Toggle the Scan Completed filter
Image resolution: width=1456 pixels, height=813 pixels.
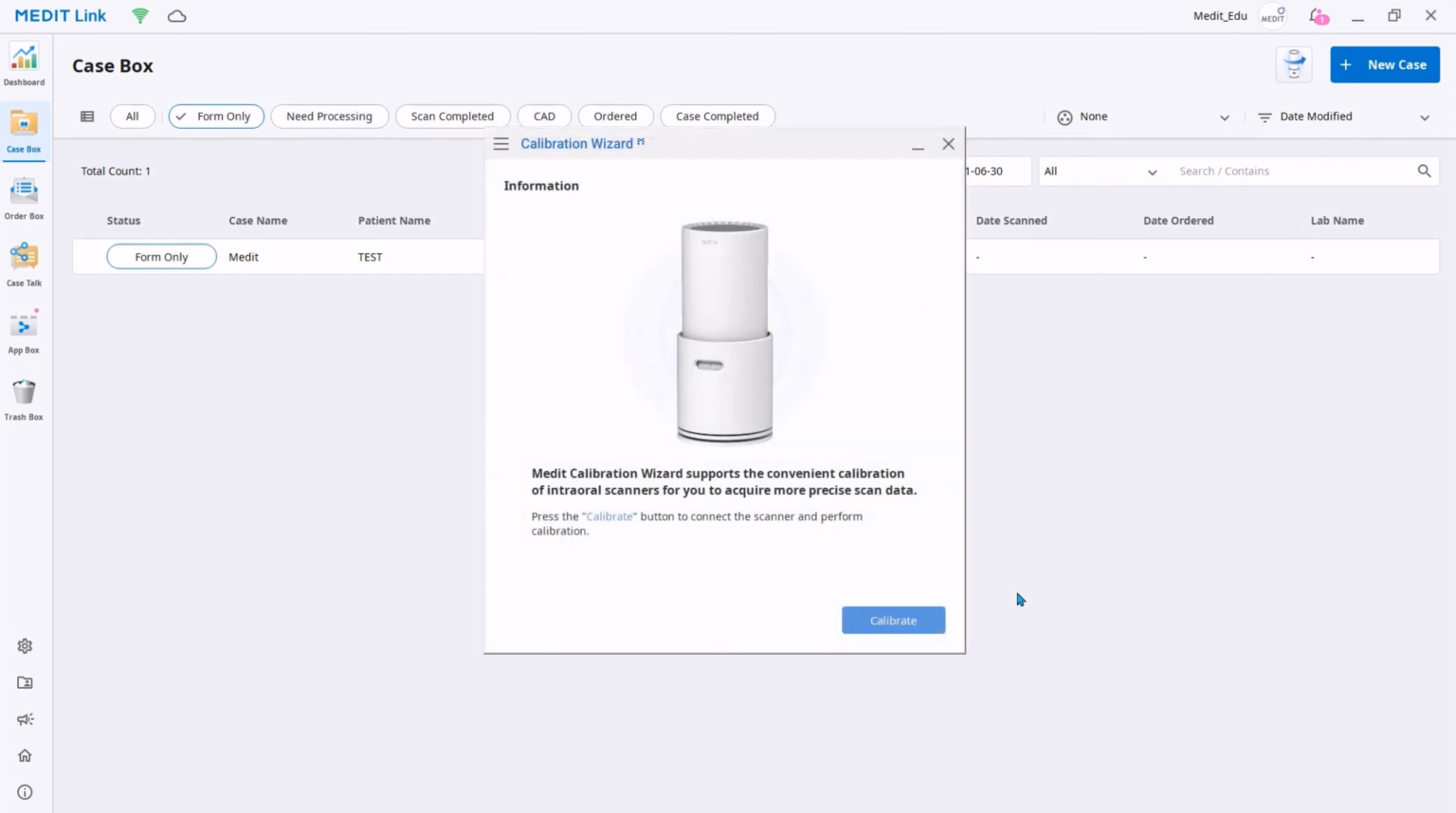452,117
